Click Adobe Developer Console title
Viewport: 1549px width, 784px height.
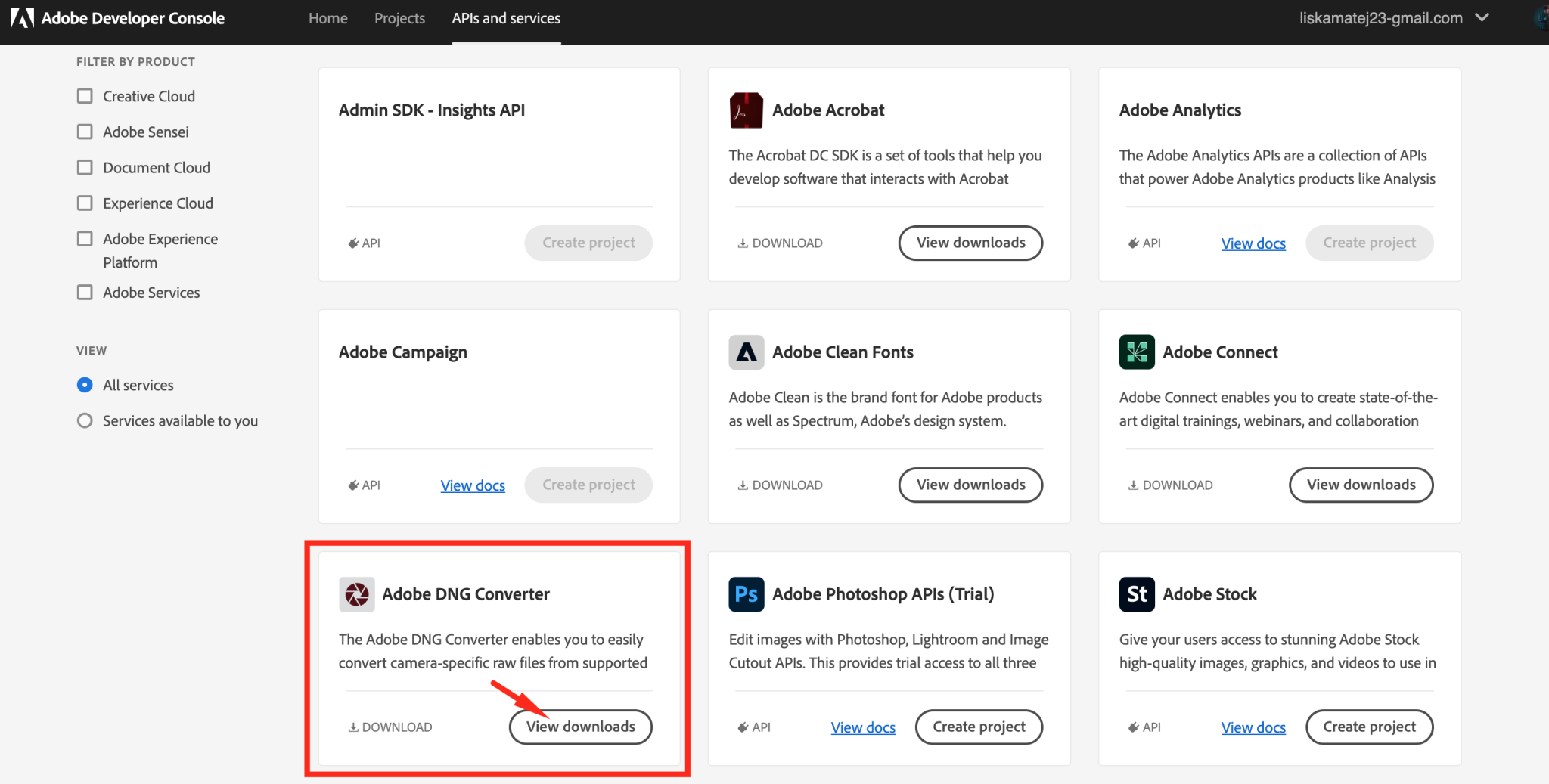pos(133,18)
